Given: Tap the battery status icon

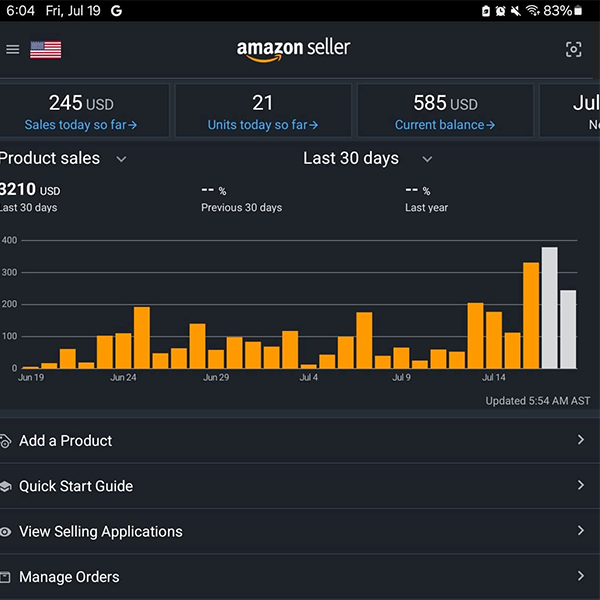Looking at the screenshot, I should coord(578,11).
